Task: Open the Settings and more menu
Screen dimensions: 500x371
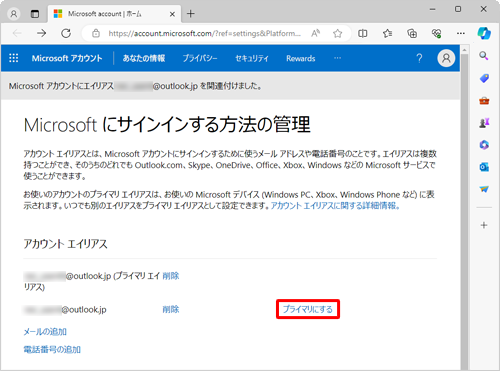Action: click(461, 33)
